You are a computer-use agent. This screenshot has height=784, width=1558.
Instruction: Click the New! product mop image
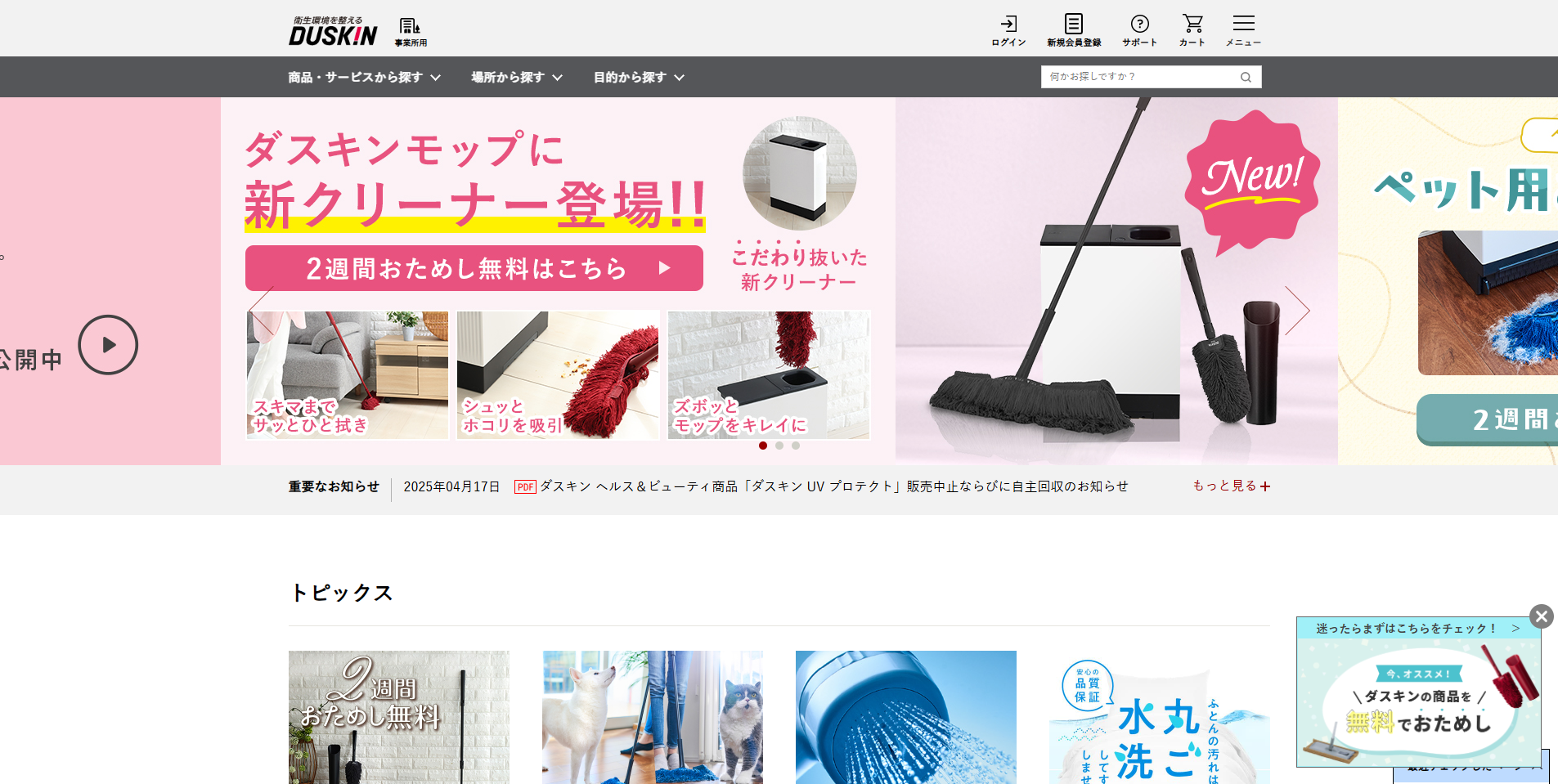[1116, 281]
